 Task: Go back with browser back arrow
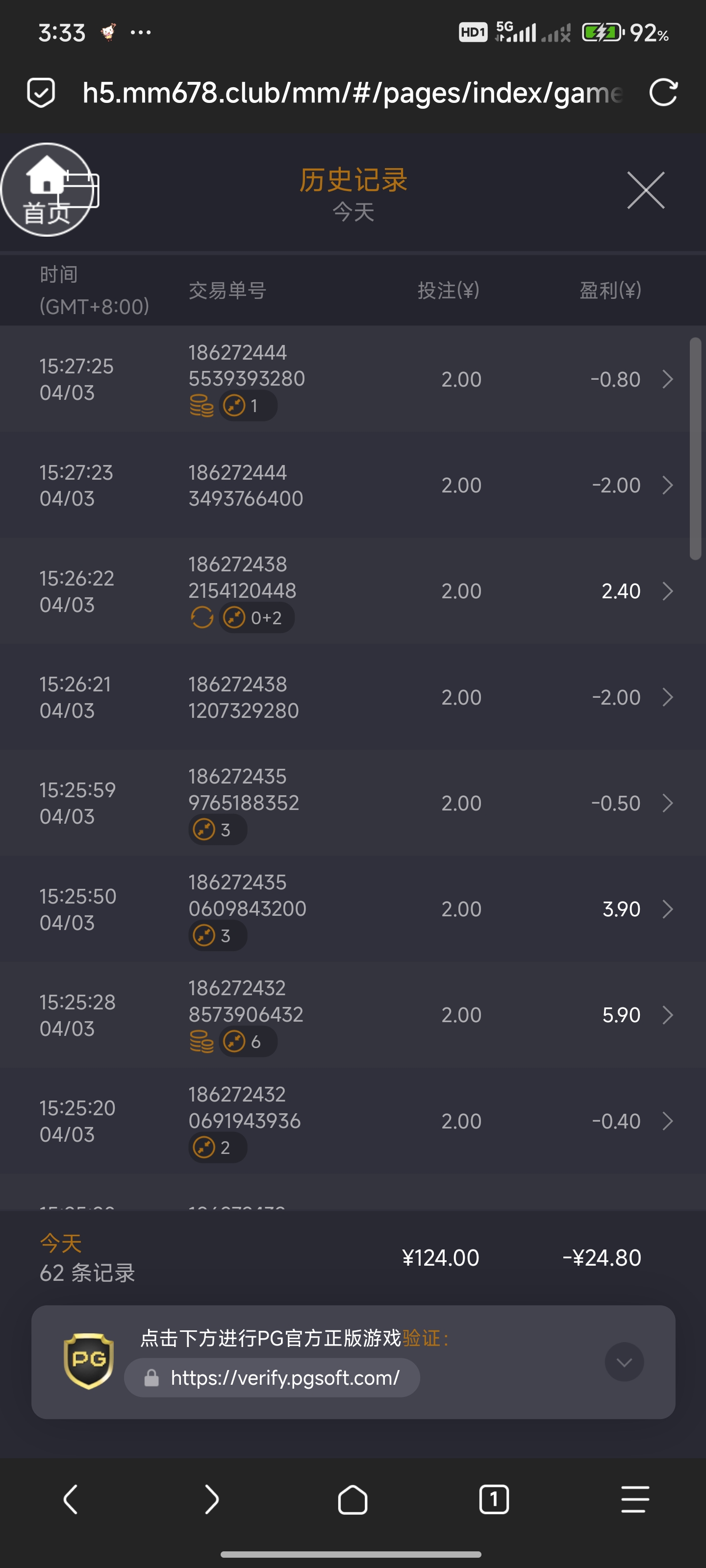pos(71,1498)
